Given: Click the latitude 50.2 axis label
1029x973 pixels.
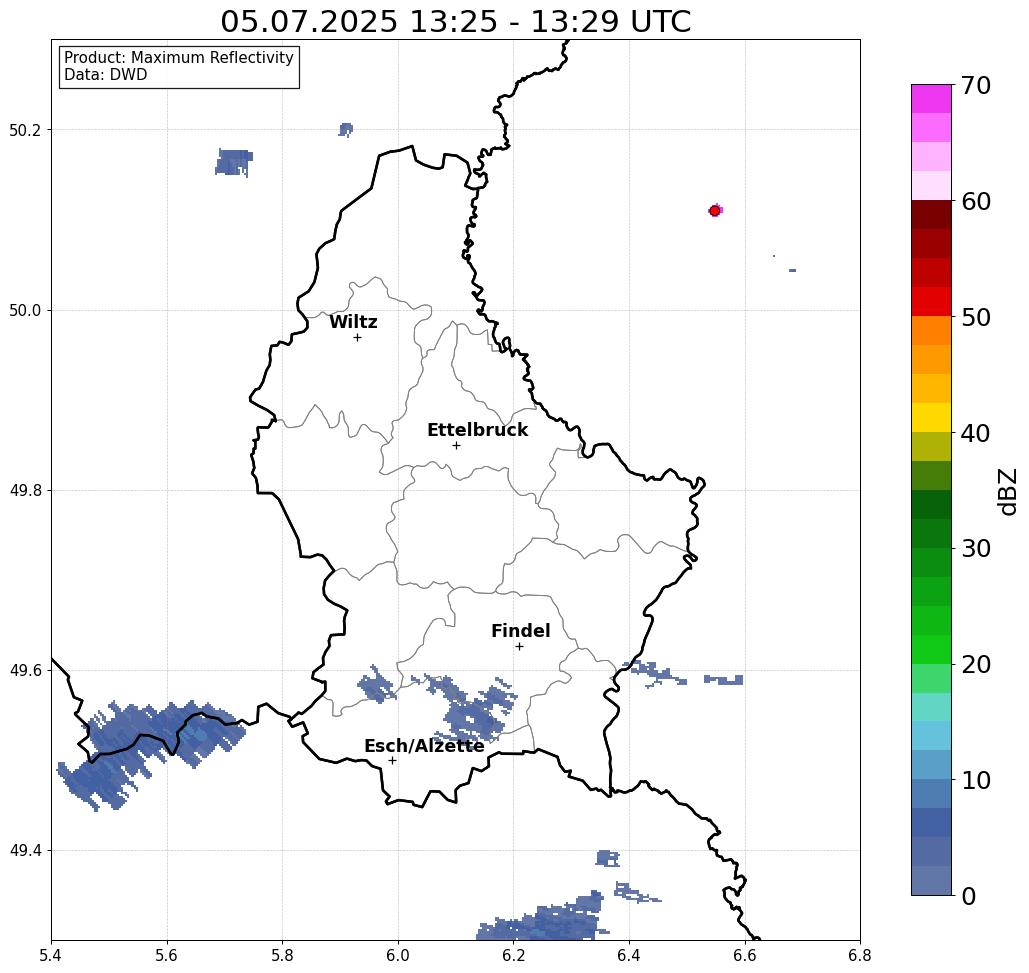Looking at the screenshot, I should (25, 130).
